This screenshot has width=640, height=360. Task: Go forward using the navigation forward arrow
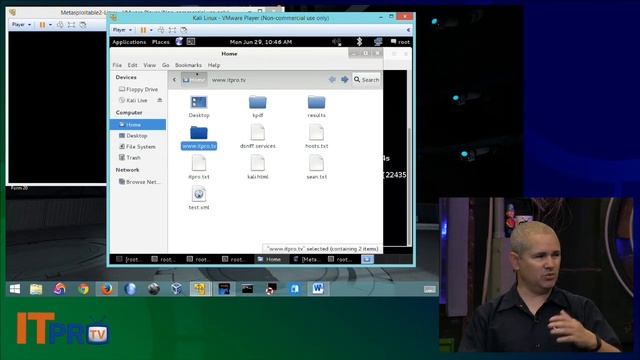pos(345,80)
